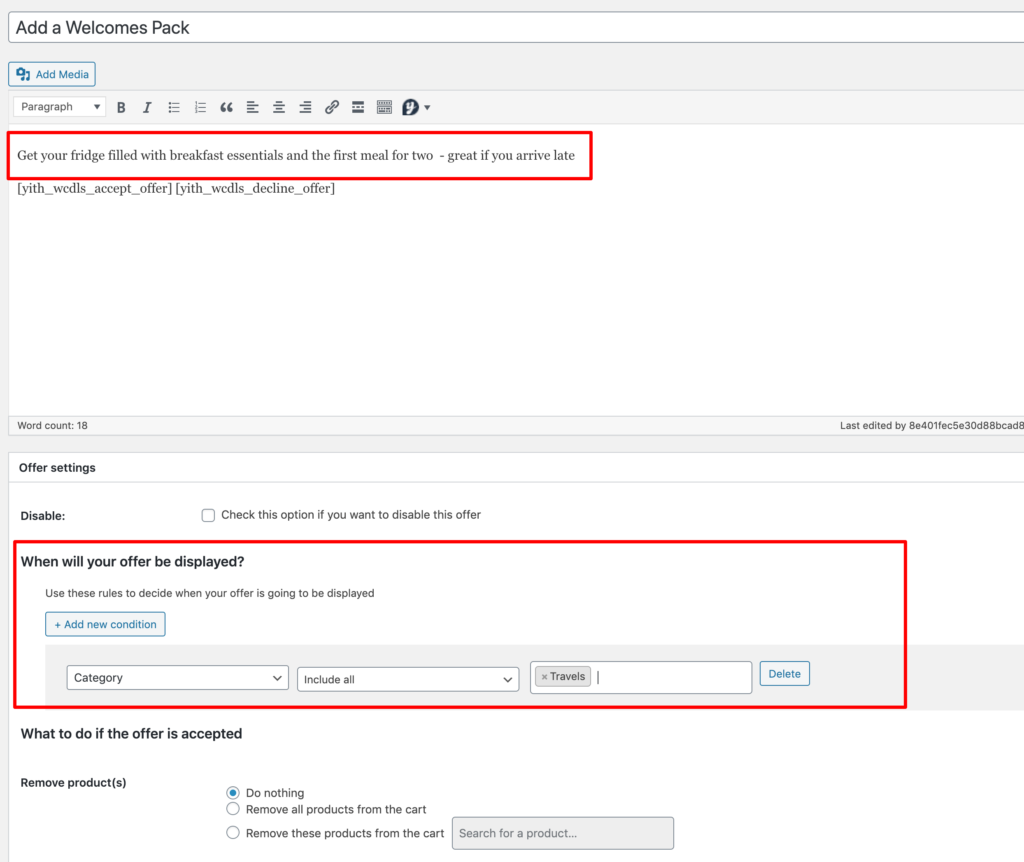Click the yith_wcdls_accept_offer shortcode text
The width and height of the screenshot is (1024, 862).
pos(95,189)
